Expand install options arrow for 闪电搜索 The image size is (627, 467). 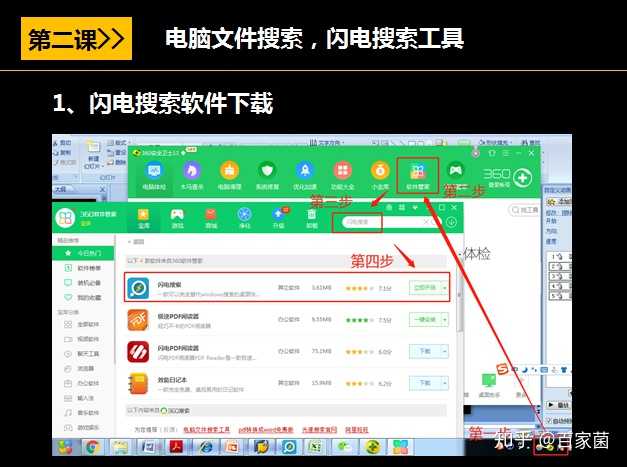coord(444,288)
